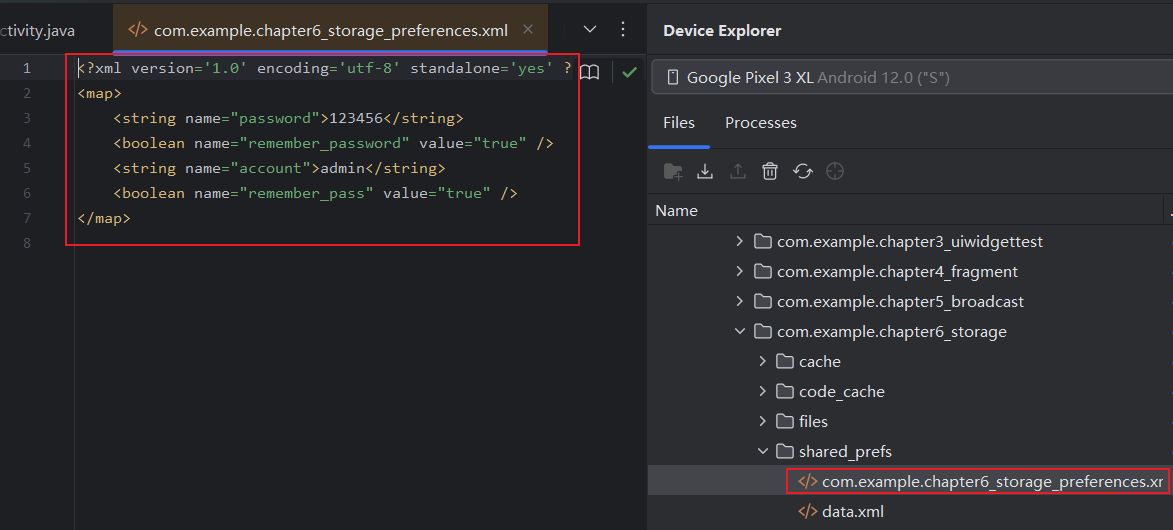1173x530 pixels.
Task: Toggle reader mode book icon in editor
Action: pos(591,72)
